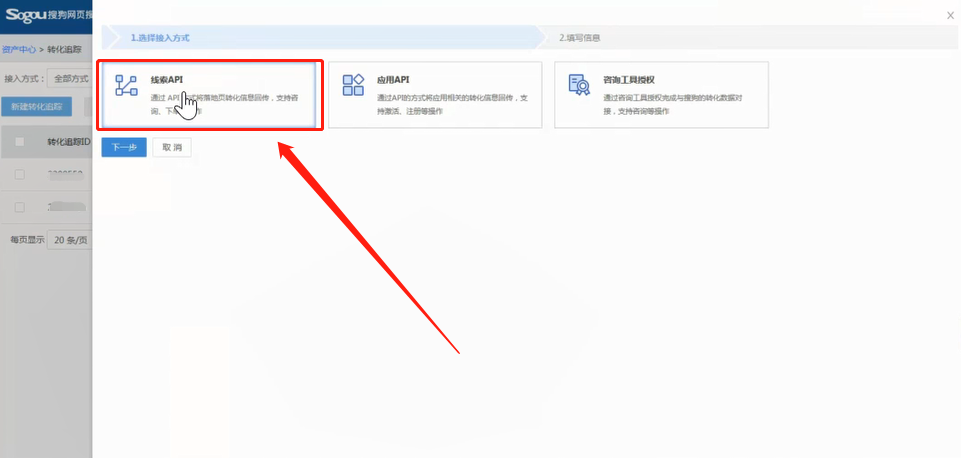Pick the 咨询工具授权 option title
This screenshot has width=961, height=458.
pos(628,79)
